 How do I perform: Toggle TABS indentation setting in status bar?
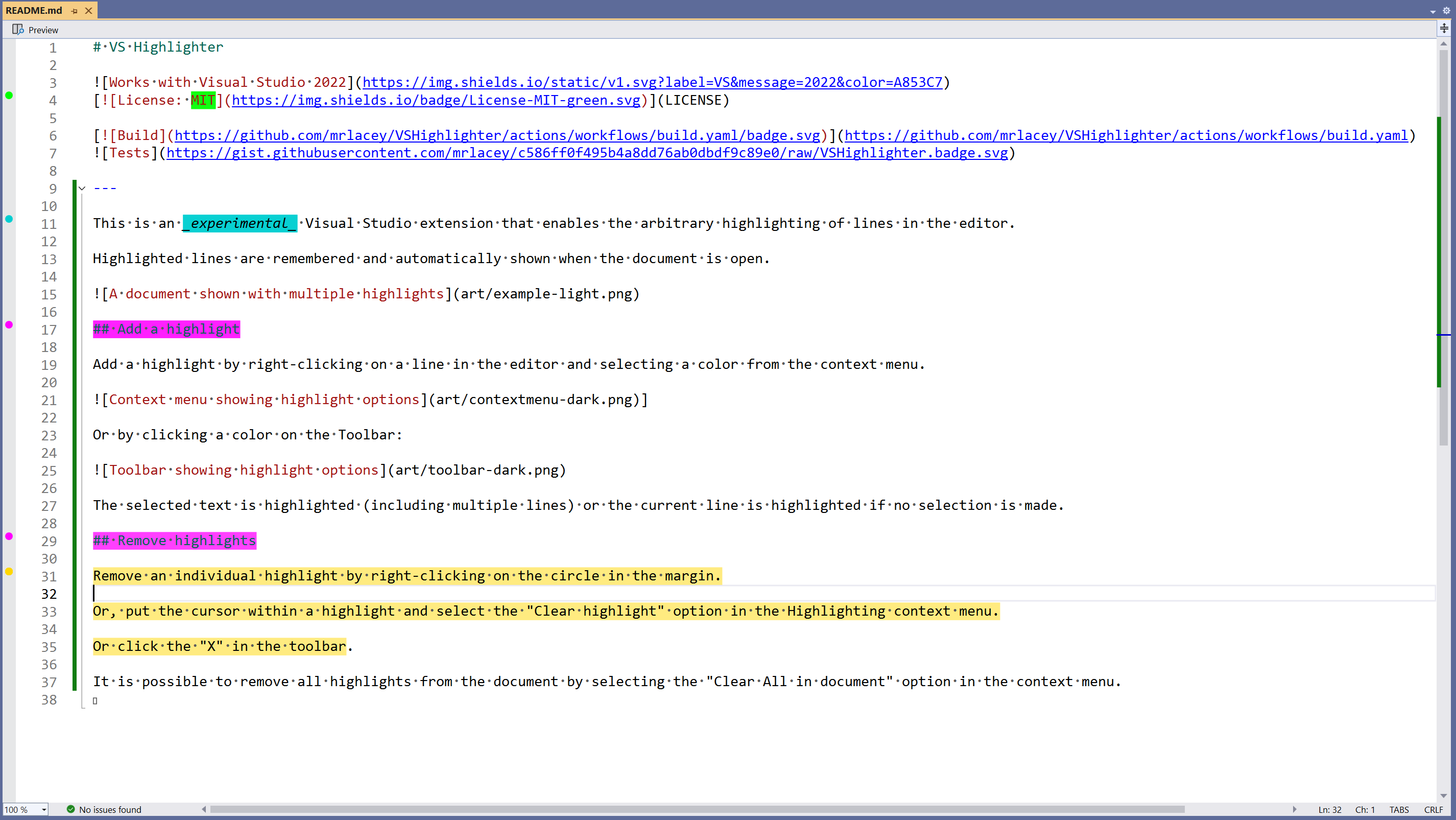(1399, 809)
